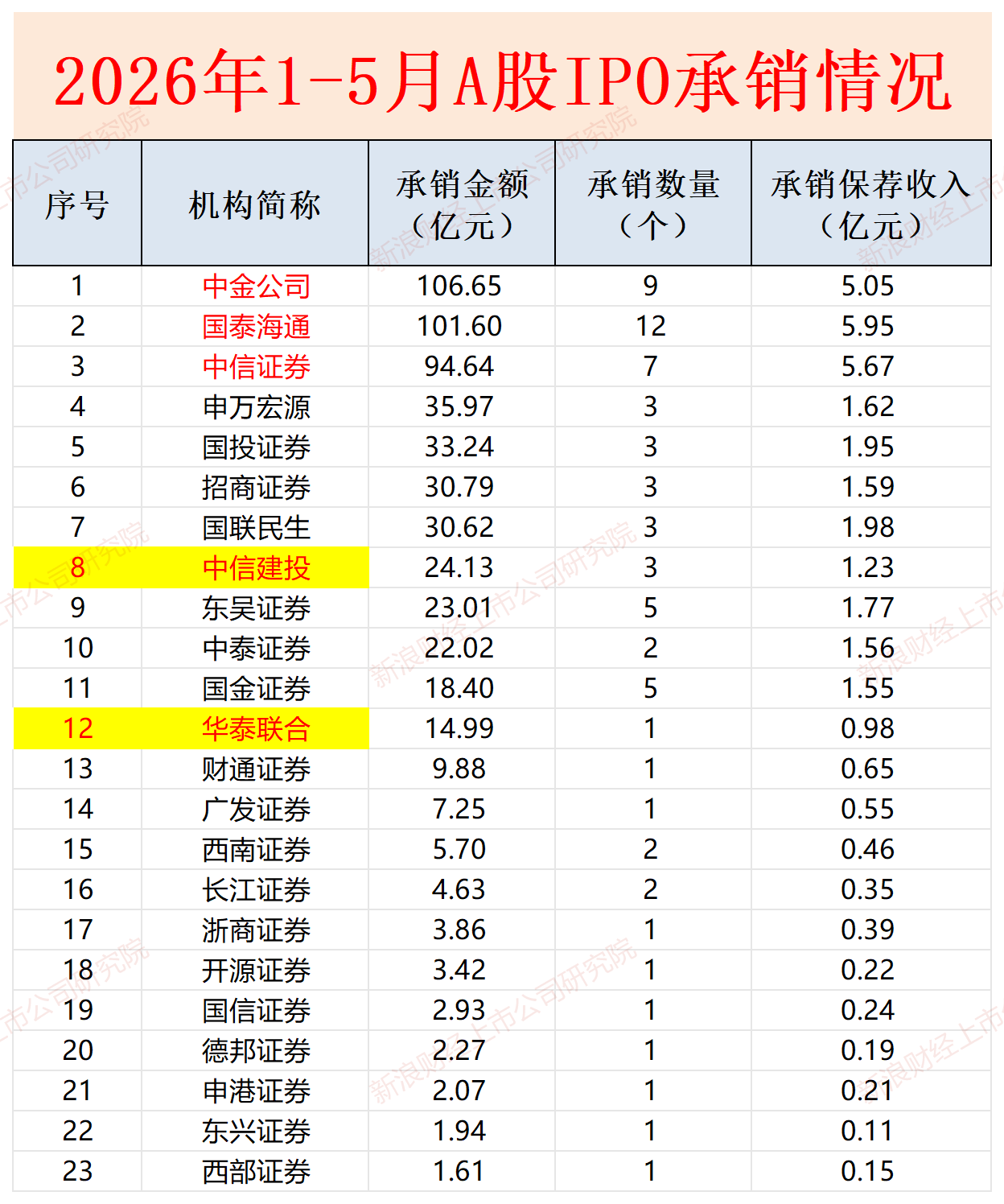Select the 33.24 amount cell
Screen dimensions: 1004x1204
462,447
